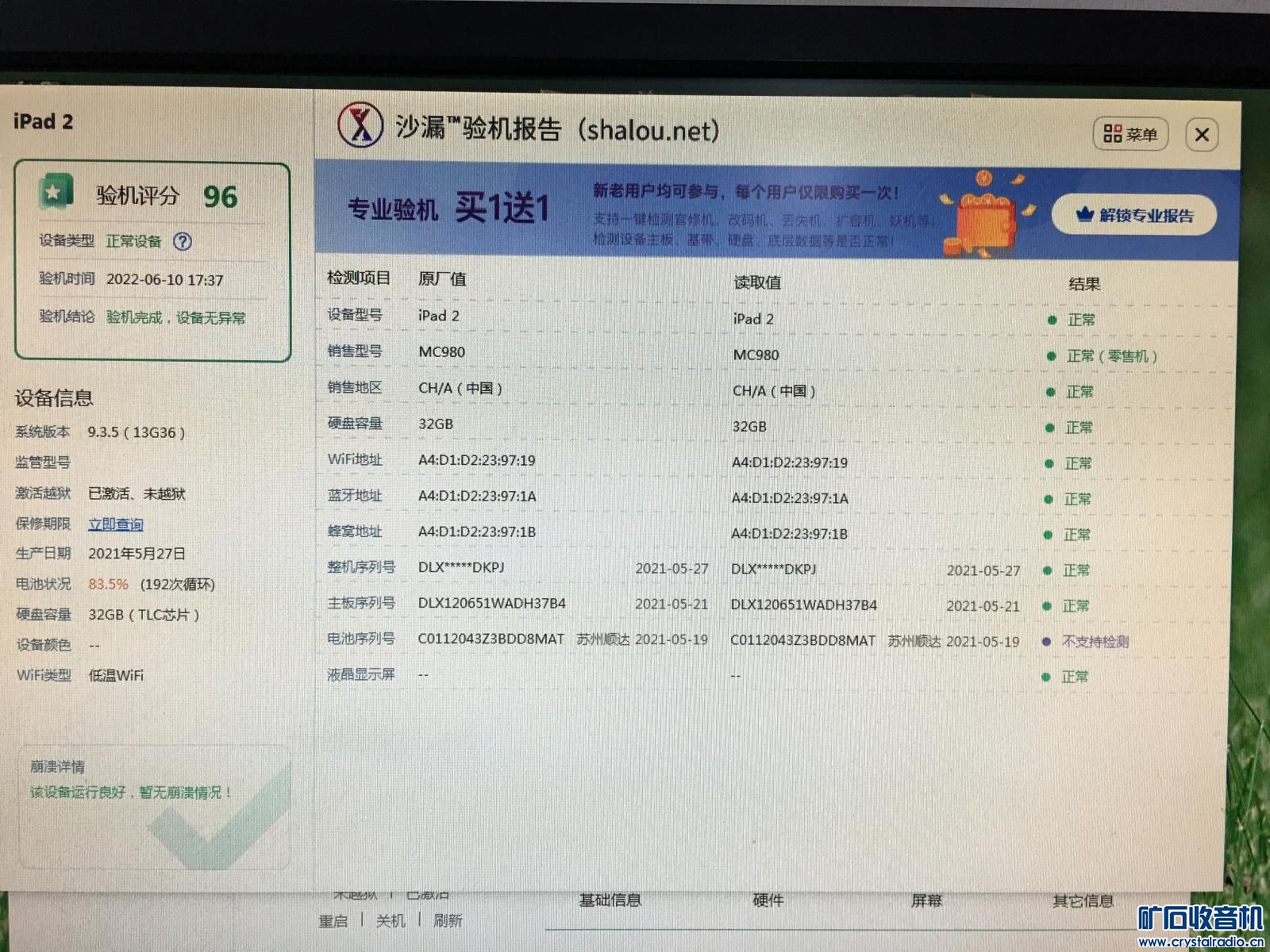Click 关机 in the background window
Image resolution: width=1270 pixels, height=952 pixels.
[391, 921]
